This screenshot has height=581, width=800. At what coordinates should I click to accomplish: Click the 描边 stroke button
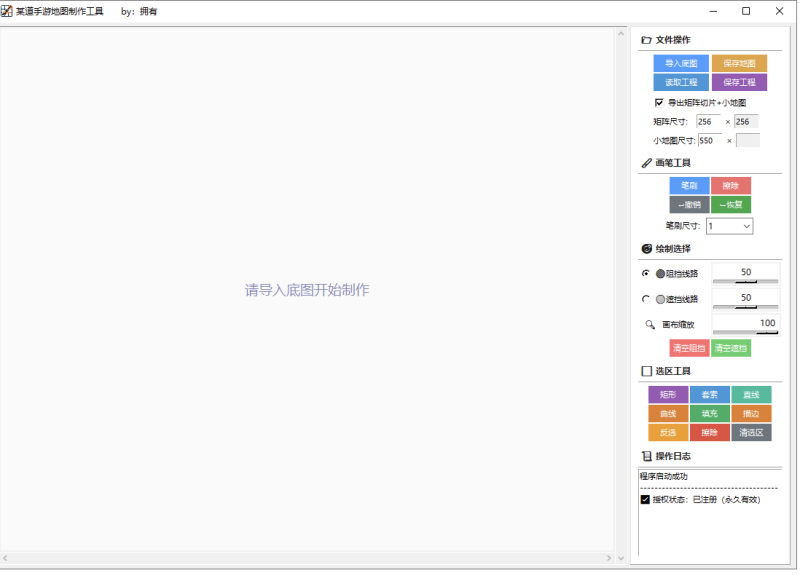751,414
